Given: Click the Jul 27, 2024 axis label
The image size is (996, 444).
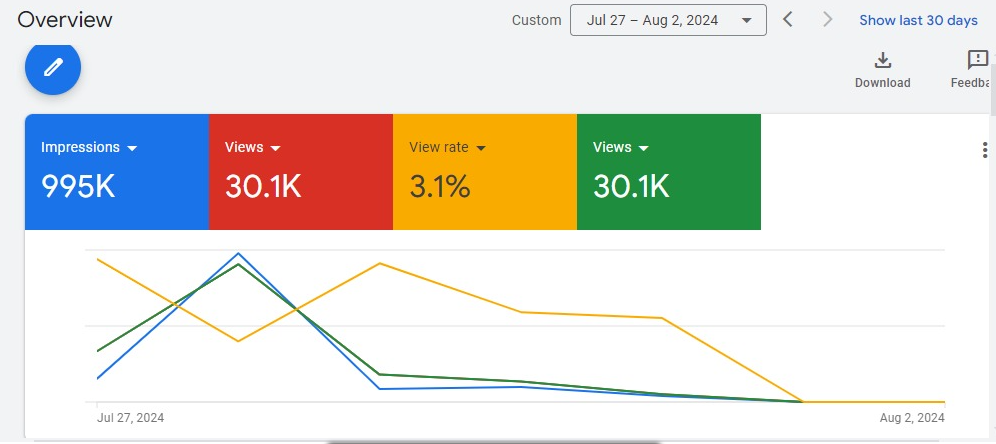Looking at the screenshot, I should pyautogui.click(x=131, y=417).
